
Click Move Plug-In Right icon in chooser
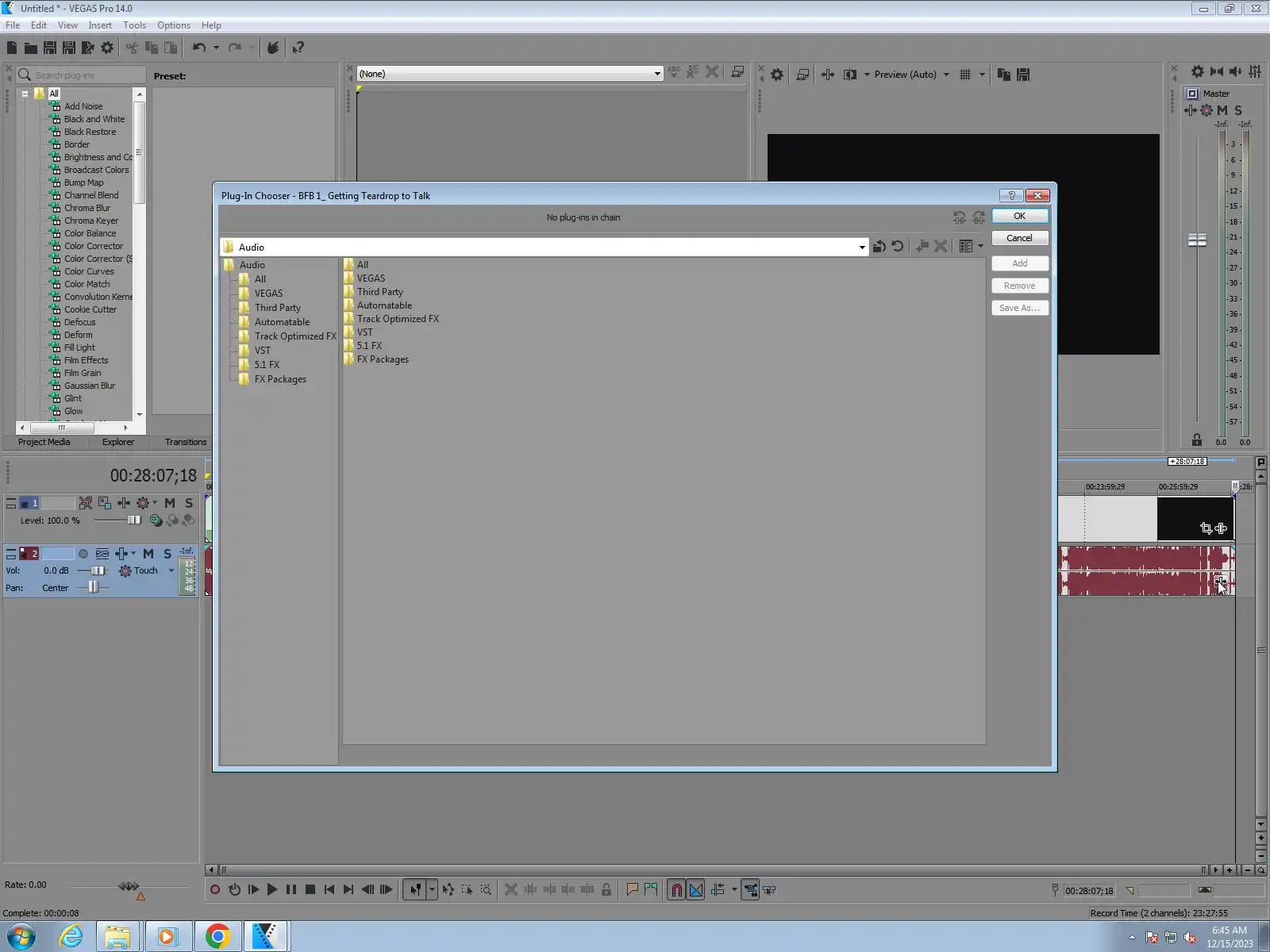click(979, 217)
